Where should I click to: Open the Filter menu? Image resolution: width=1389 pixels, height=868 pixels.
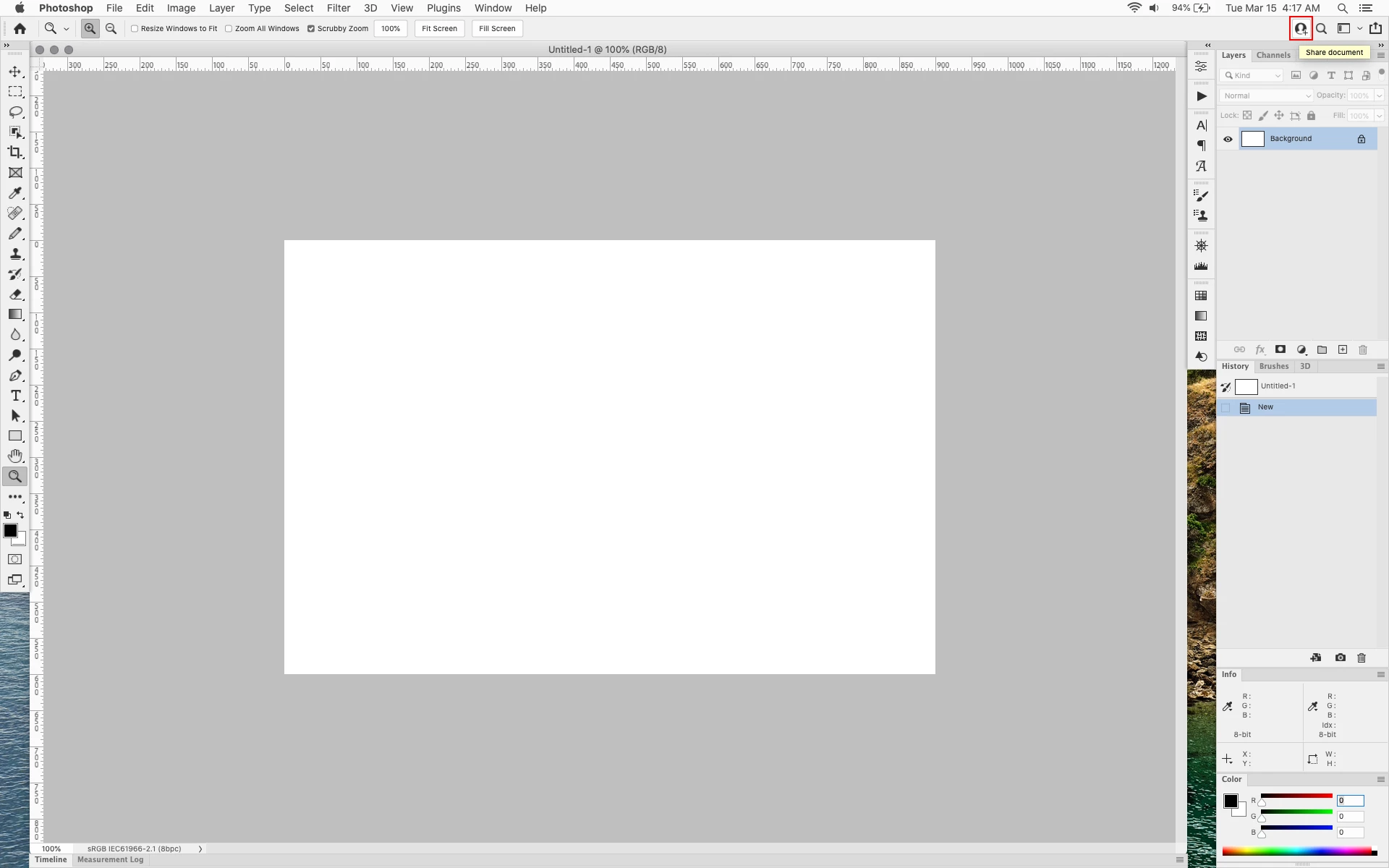(338, 8)
